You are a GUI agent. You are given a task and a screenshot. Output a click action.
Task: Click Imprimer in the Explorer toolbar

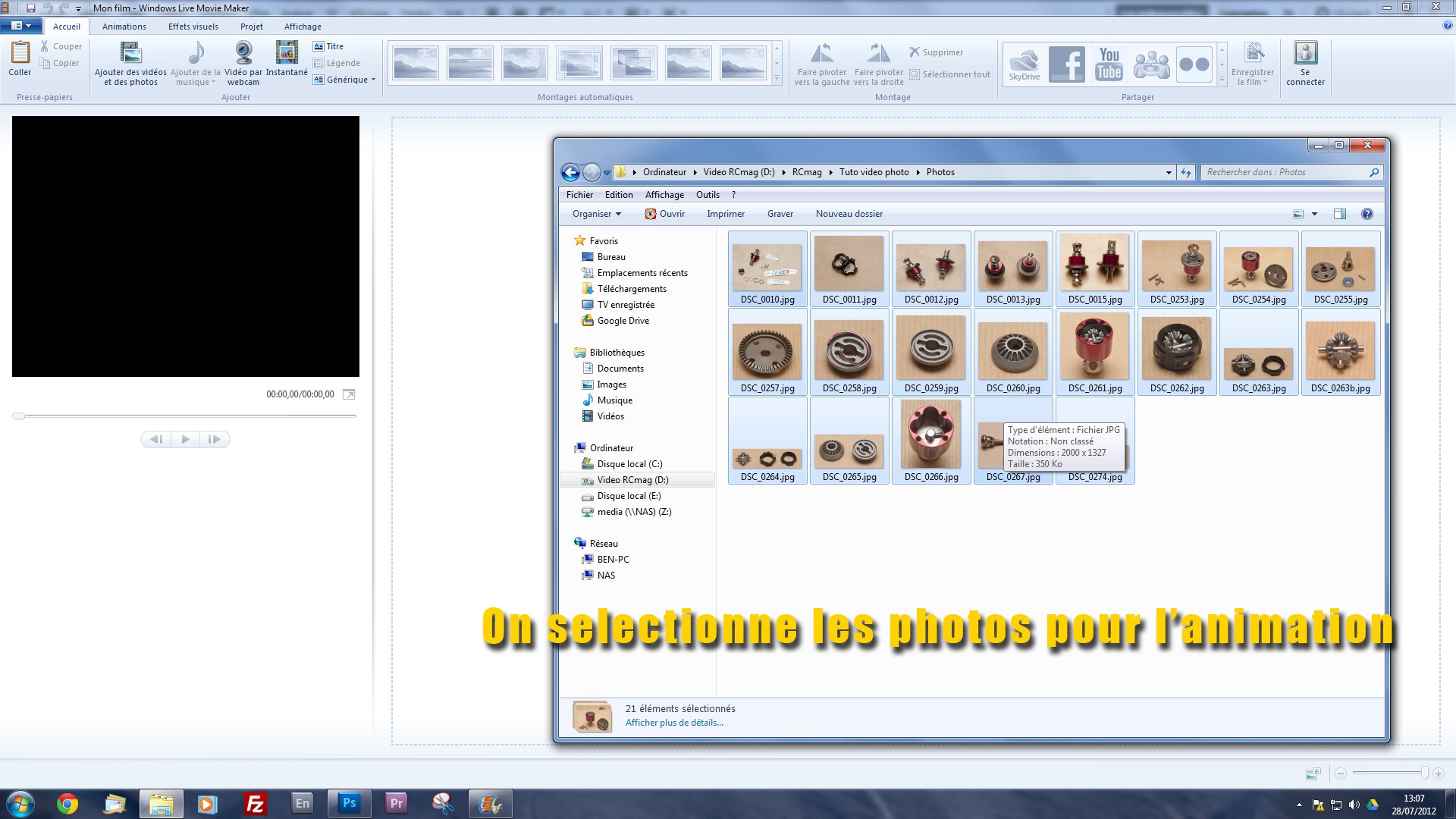726,214
